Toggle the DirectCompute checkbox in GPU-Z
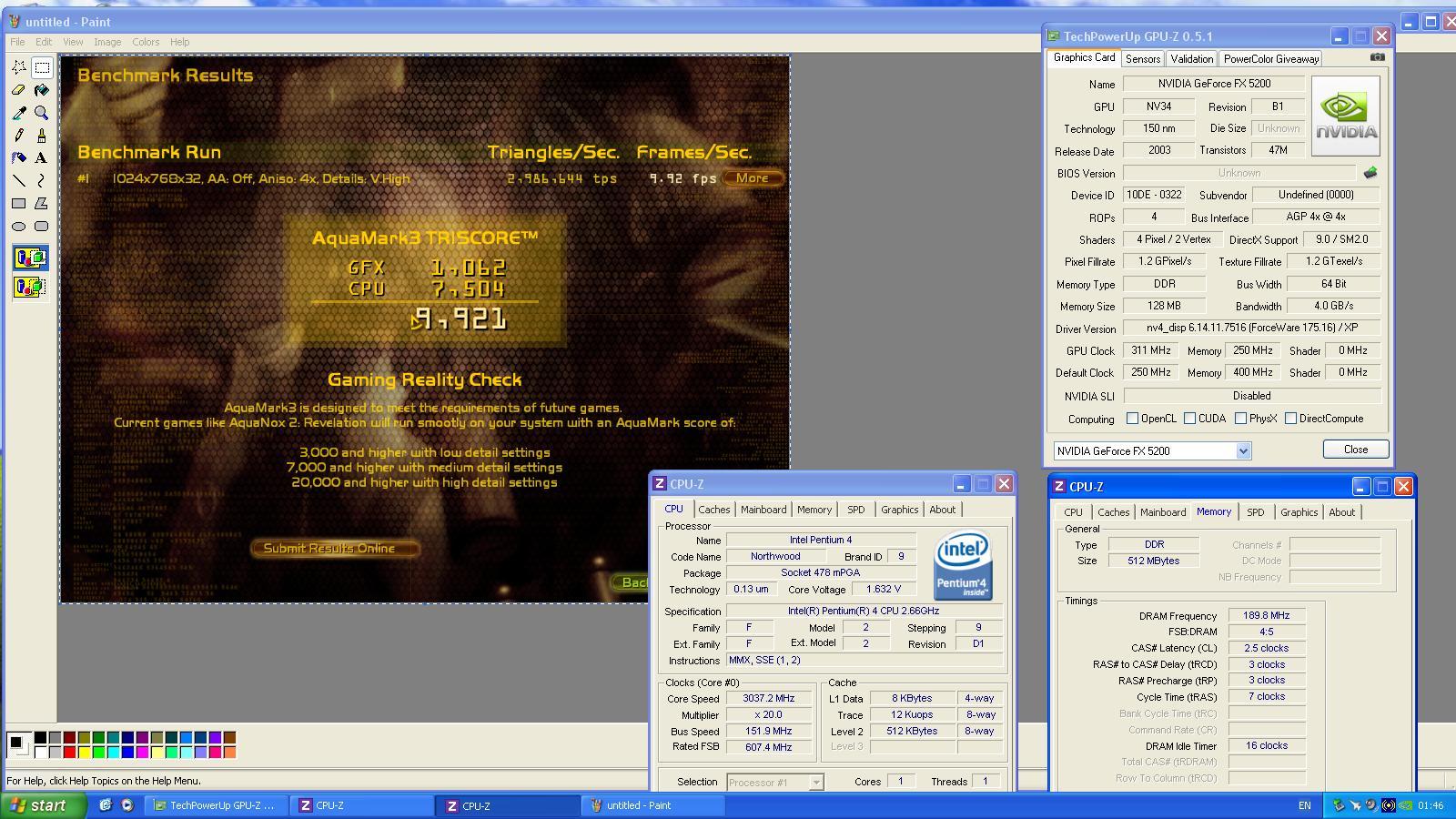The image size is (1456, 819). tap(1290, 419)
